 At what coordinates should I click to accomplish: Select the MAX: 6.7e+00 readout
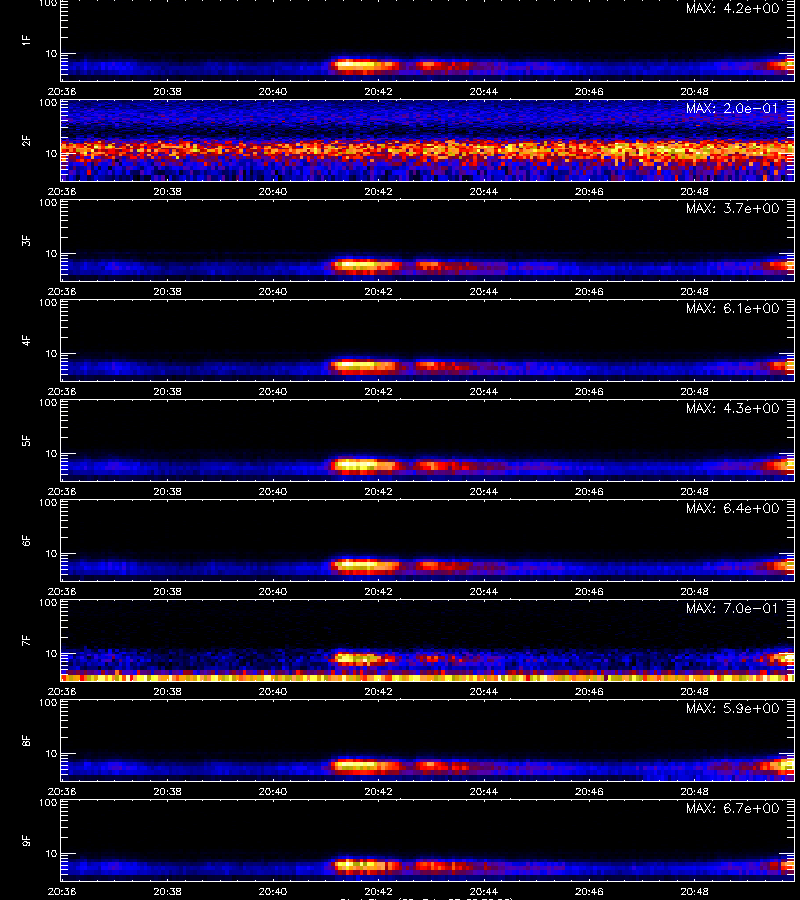[732, 808]
